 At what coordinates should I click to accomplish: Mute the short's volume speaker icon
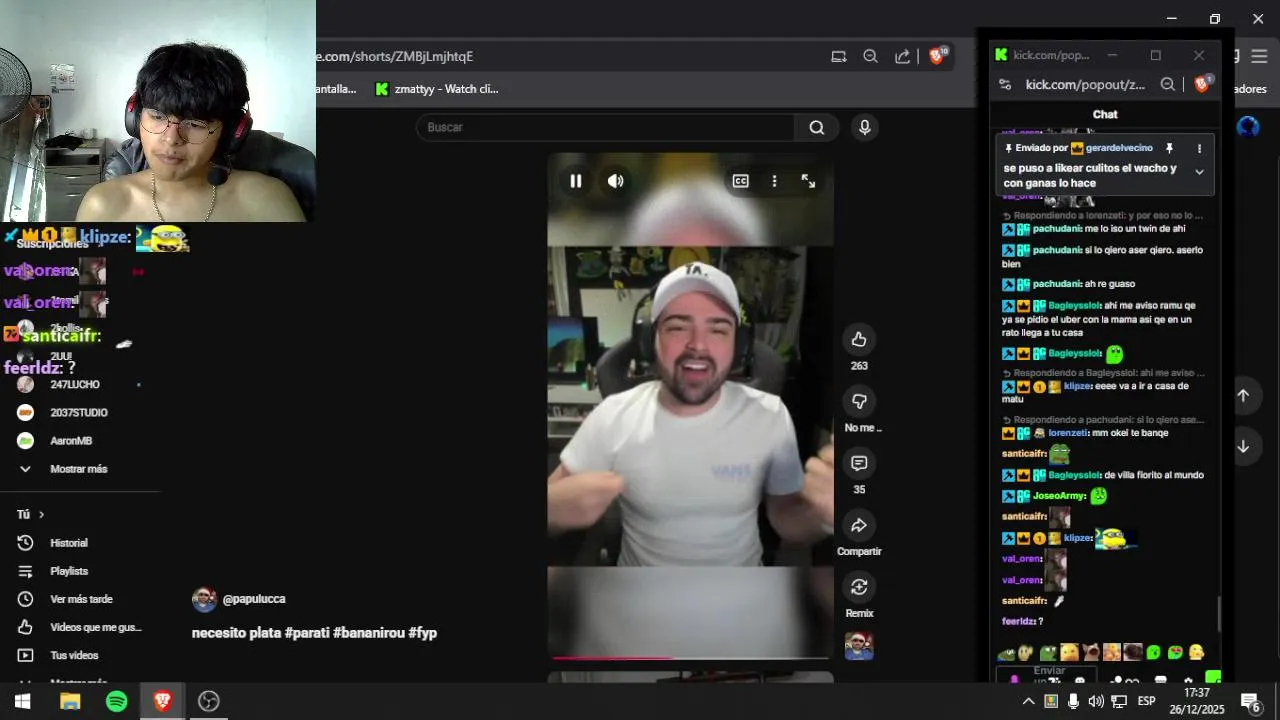point(615,181)
